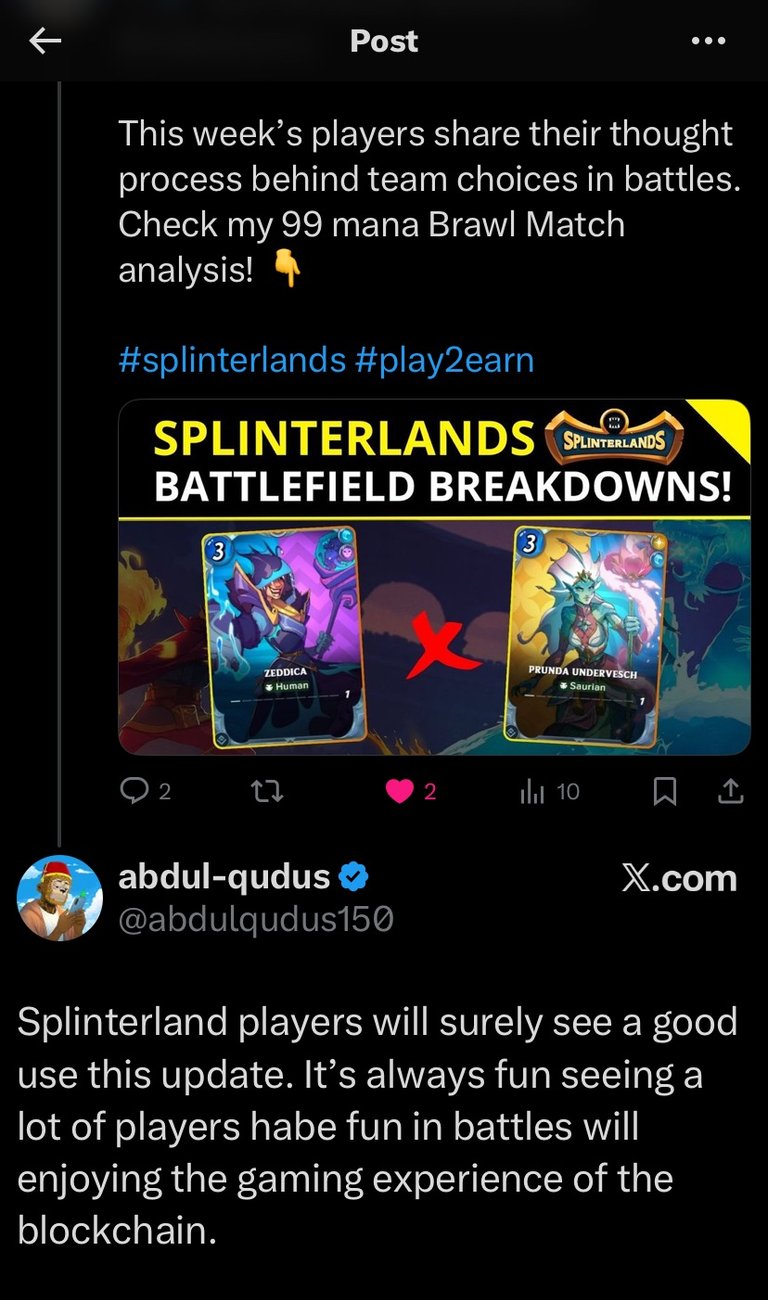Open the Prunda Undervesch card image
768x1300 pixels.
tap(590, 637)
